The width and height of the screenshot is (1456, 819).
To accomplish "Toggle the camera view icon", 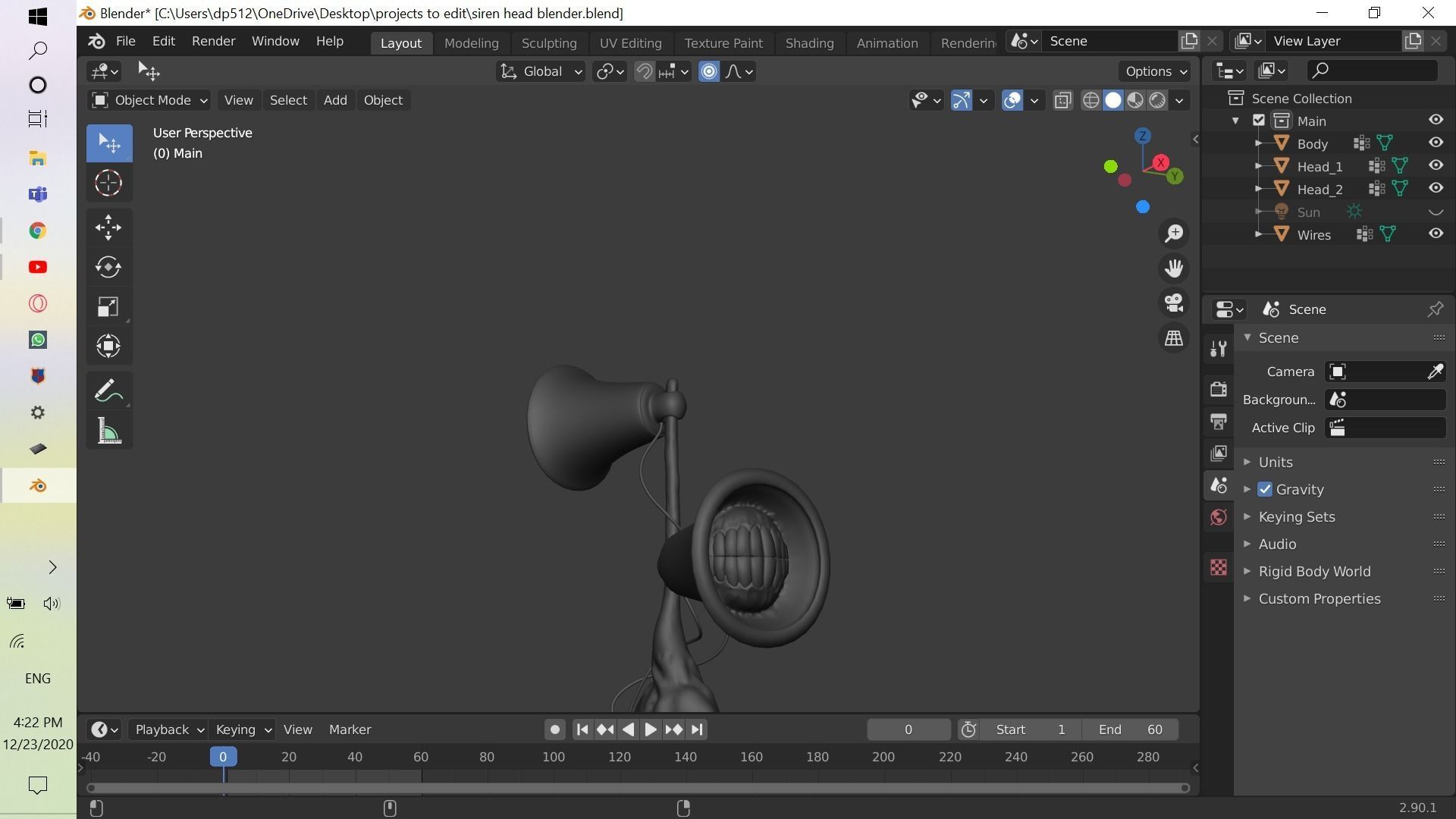I will 1174,303.
